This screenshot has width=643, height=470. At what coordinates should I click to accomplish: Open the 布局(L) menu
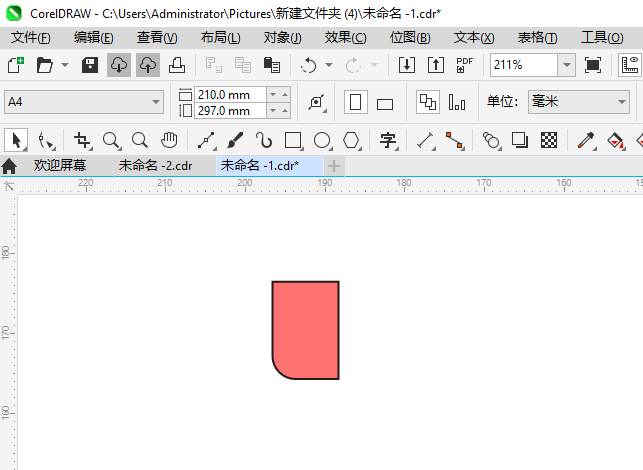pyautogui.click(x=220, y=38)
